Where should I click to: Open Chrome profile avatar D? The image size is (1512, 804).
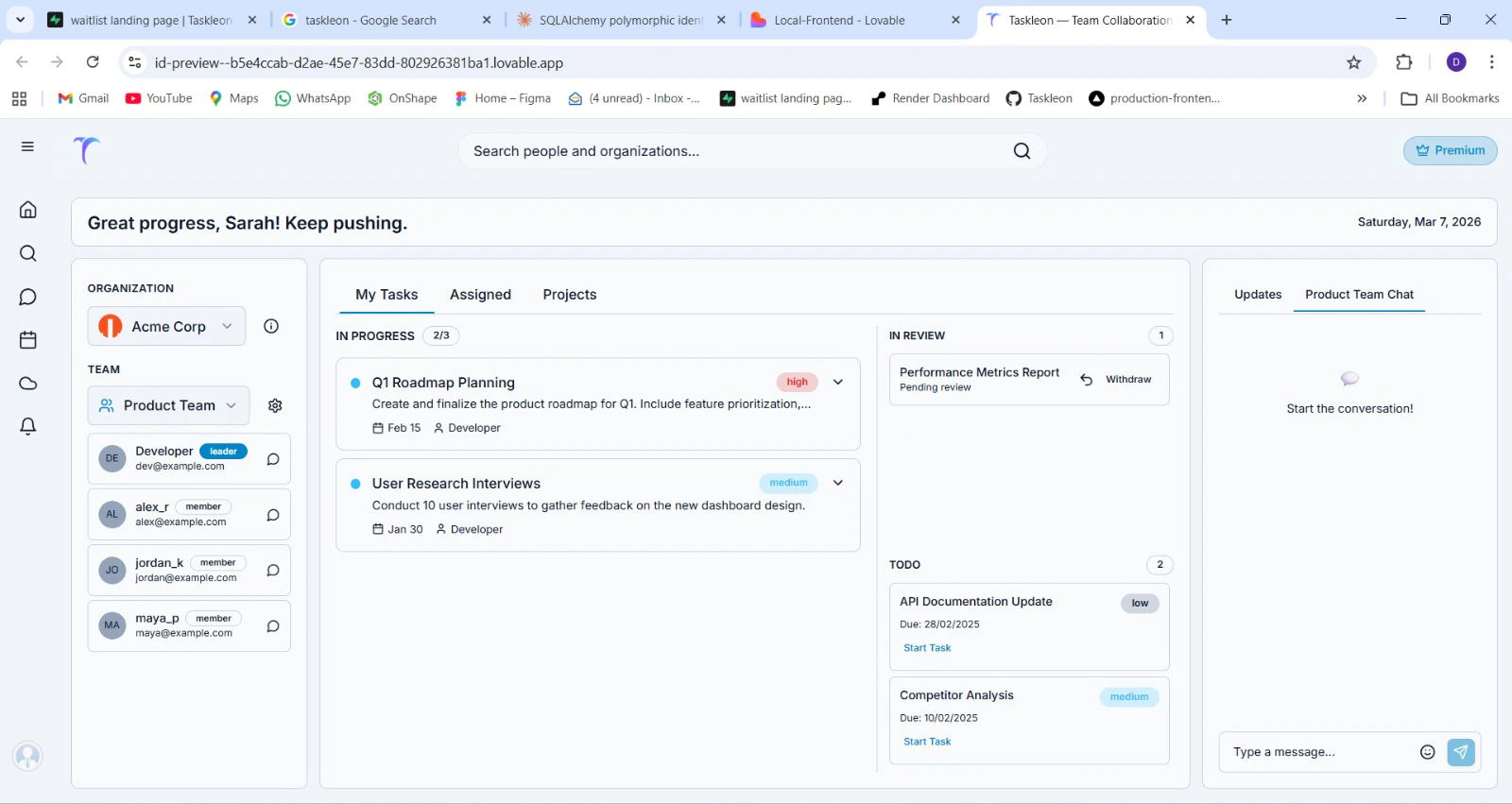tap(1456, 62)
